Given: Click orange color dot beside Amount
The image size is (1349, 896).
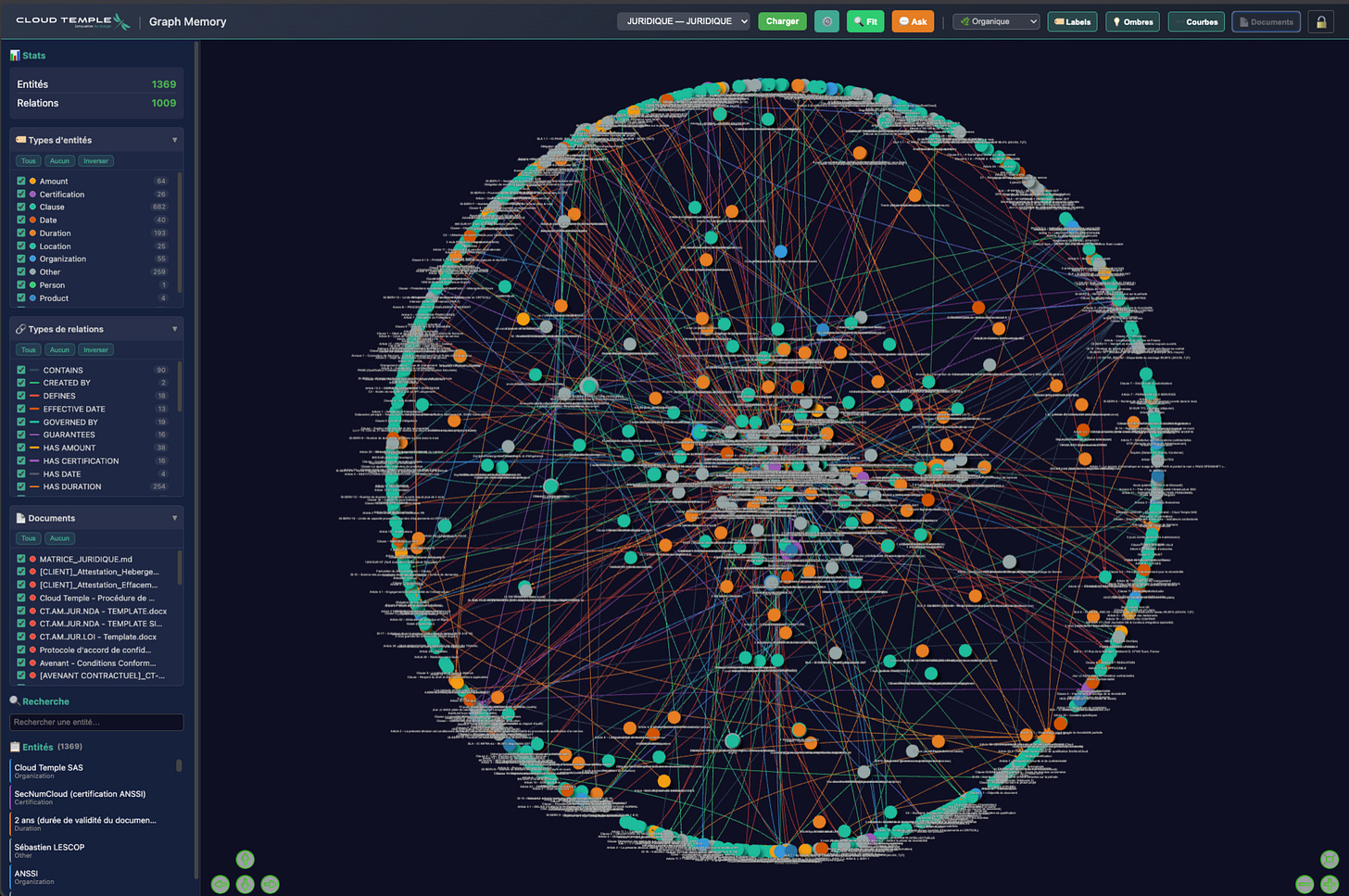Looking at the screenshot, I should (33, 182).
